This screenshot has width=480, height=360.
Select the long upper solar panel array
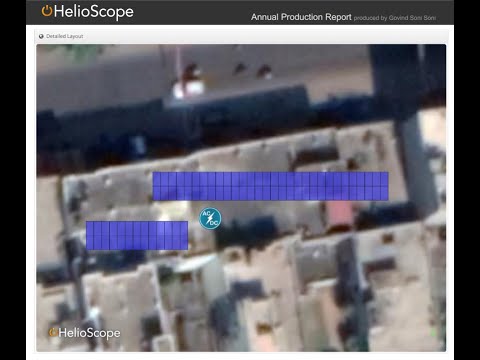click(270, 186)
